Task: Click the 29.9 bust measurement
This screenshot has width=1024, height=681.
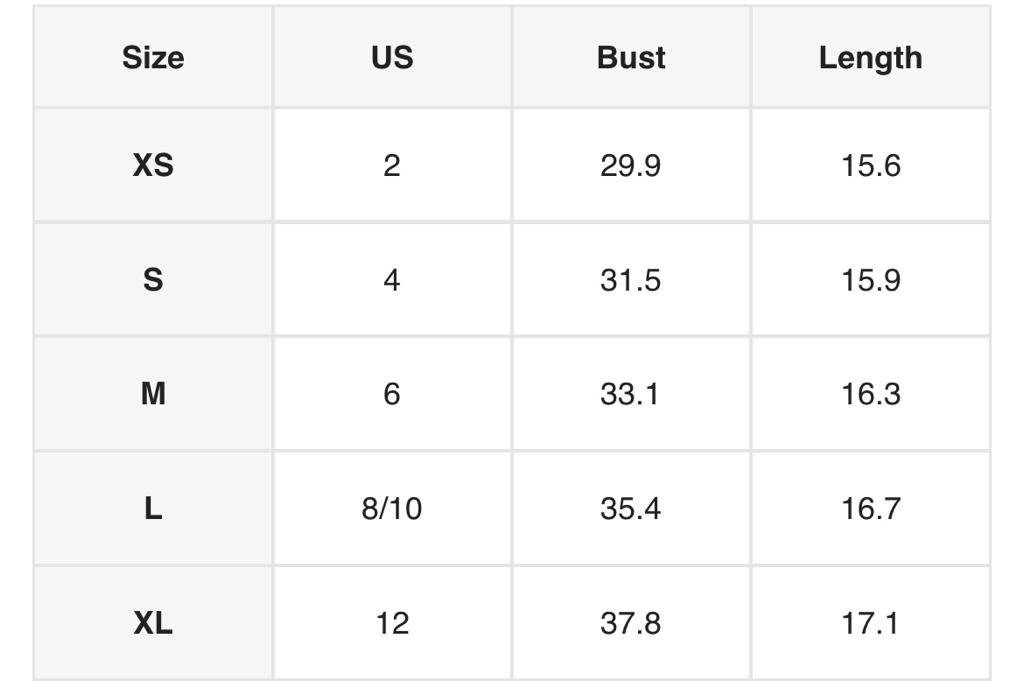Action: (631, 165)
